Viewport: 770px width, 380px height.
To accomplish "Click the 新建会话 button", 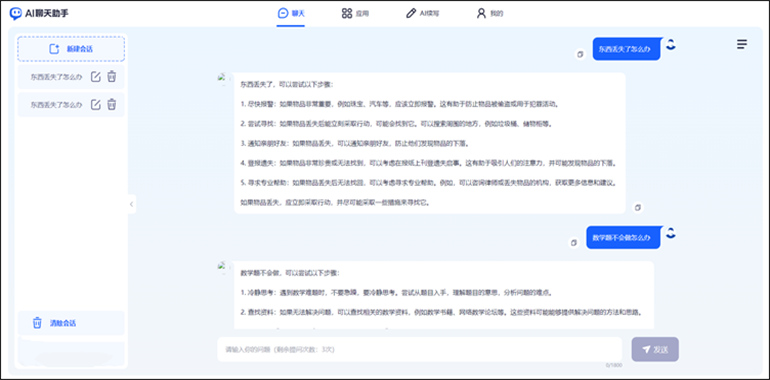I will click(71, 49).
